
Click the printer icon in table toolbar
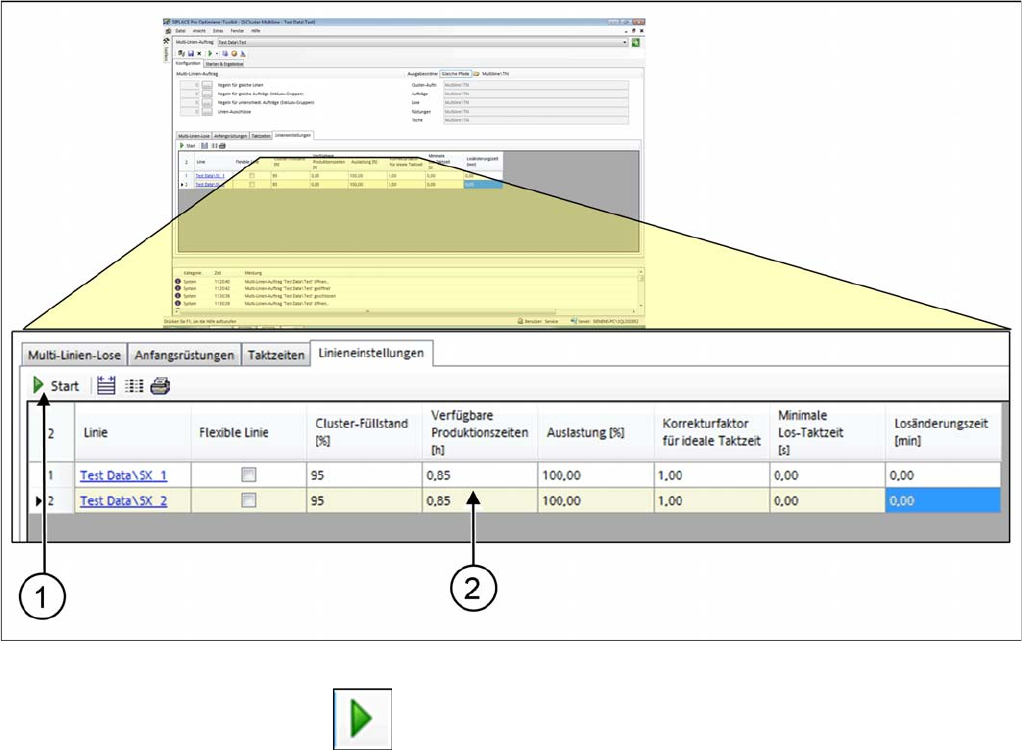(x=161, y=385)
